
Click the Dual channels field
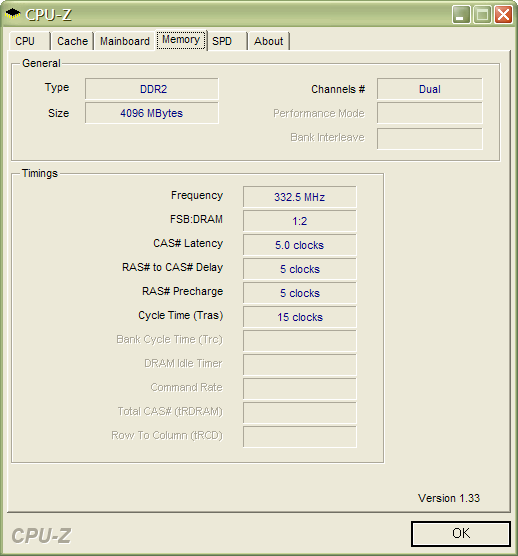[430, 89]
